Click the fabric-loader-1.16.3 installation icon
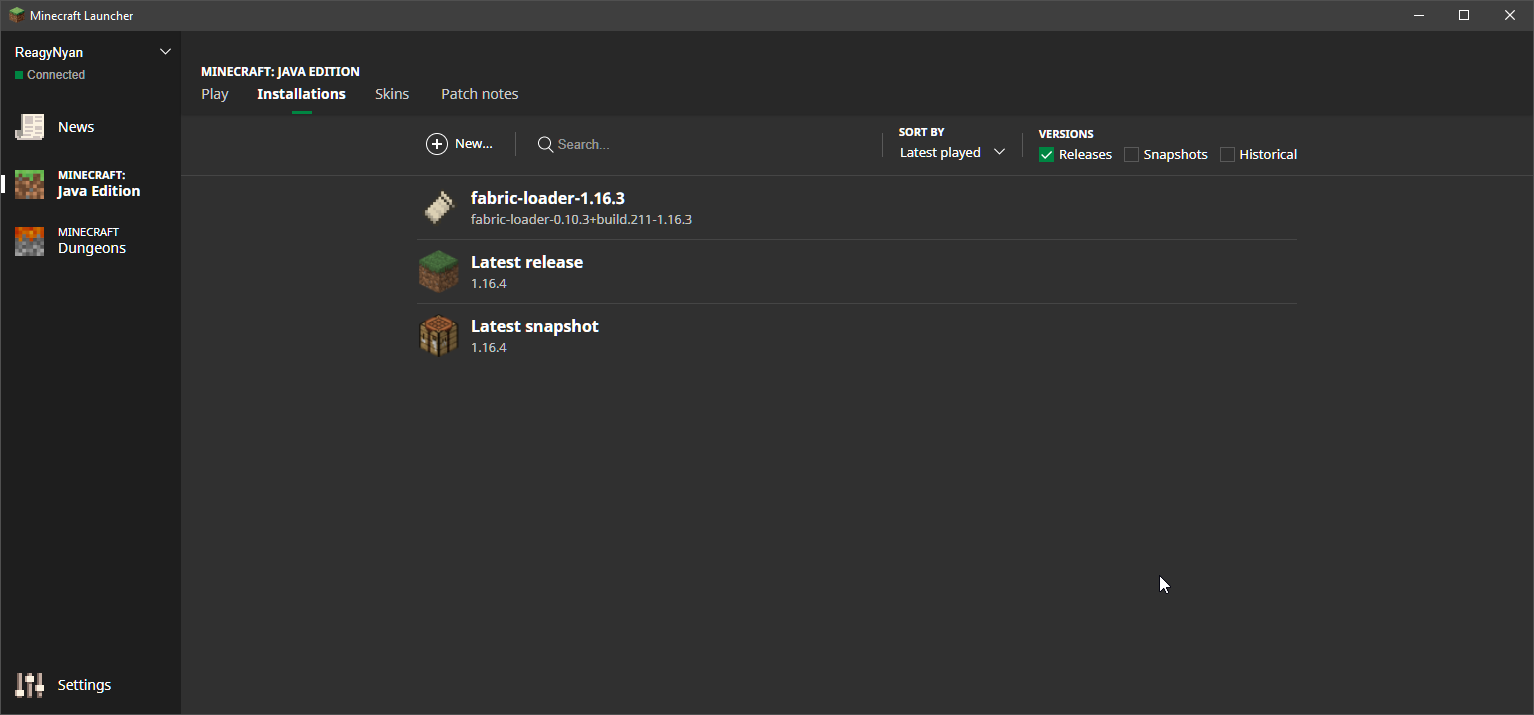This screenshot has width=1534, height=715. pyautogui.click(x=439, y=208)
